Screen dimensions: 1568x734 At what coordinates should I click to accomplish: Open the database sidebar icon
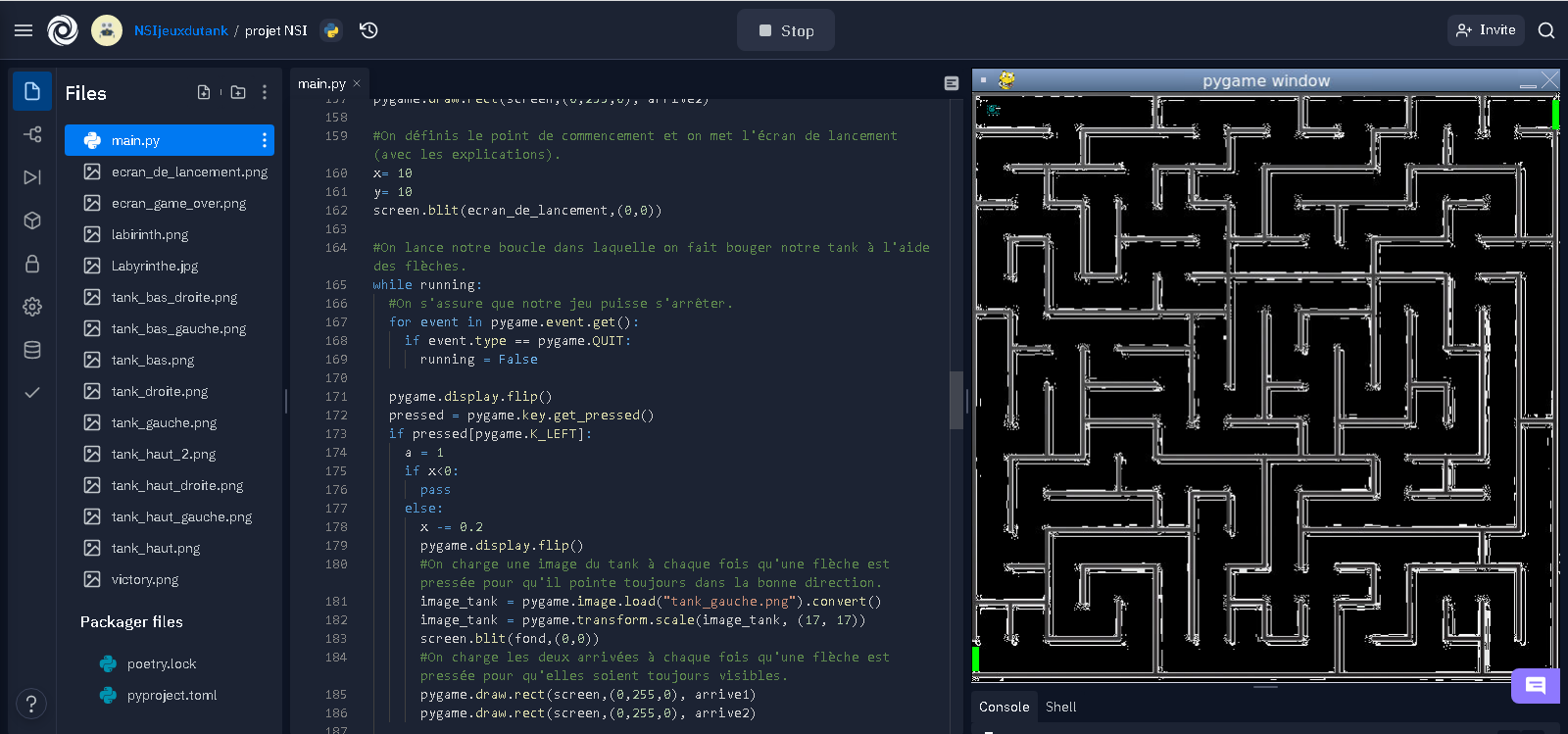[32, 350]
